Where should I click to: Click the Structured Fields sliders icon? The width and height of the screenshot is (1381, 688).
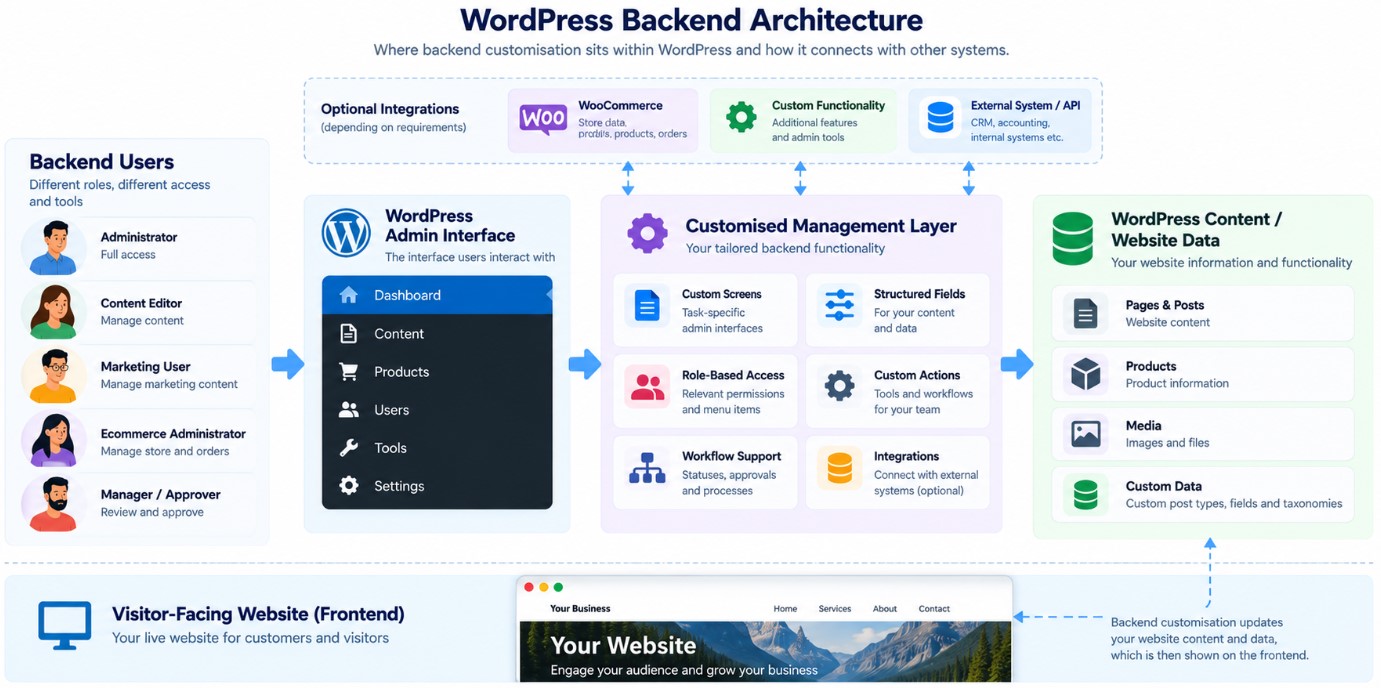(x=839, y=305)
